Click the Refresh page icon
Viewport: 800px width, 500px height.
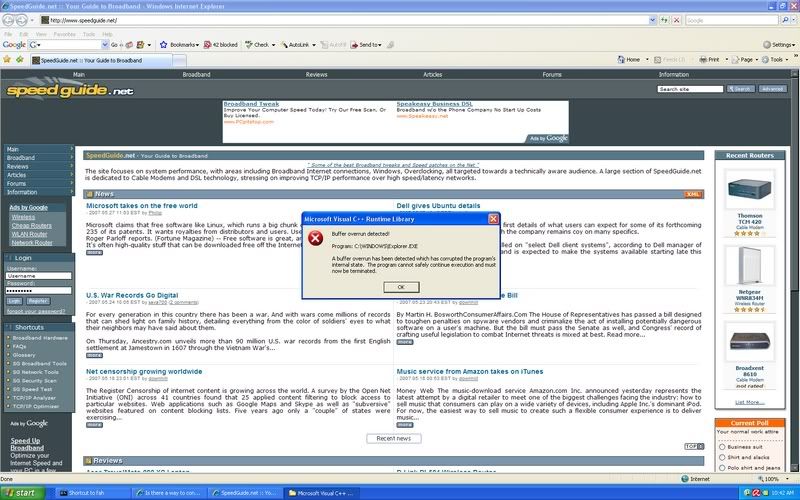664,20
